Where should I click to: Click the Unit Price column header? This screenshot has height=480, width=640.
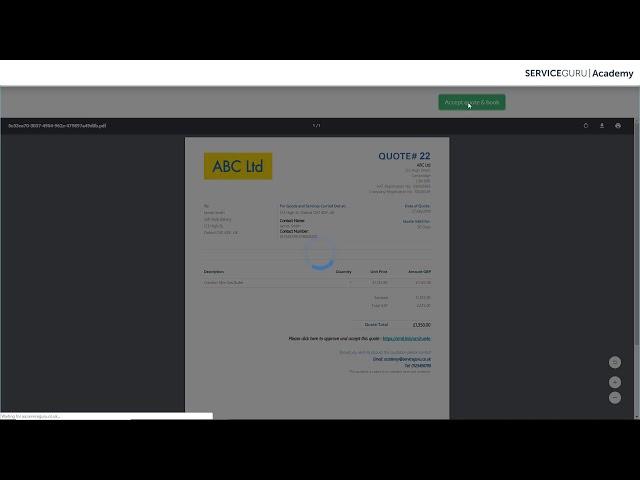click(x=378, y=271)
